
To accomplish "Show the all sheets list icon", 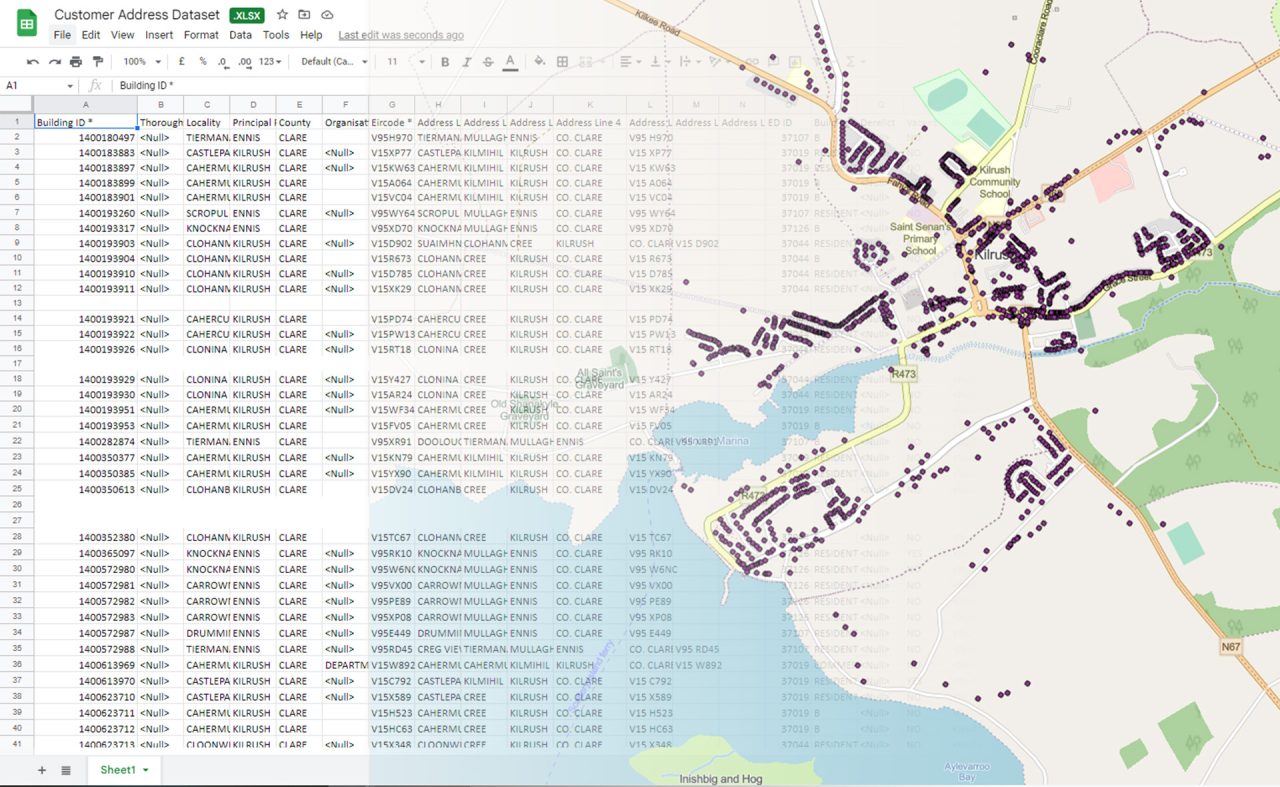I will pyautogui.click(x=66, y=770).
